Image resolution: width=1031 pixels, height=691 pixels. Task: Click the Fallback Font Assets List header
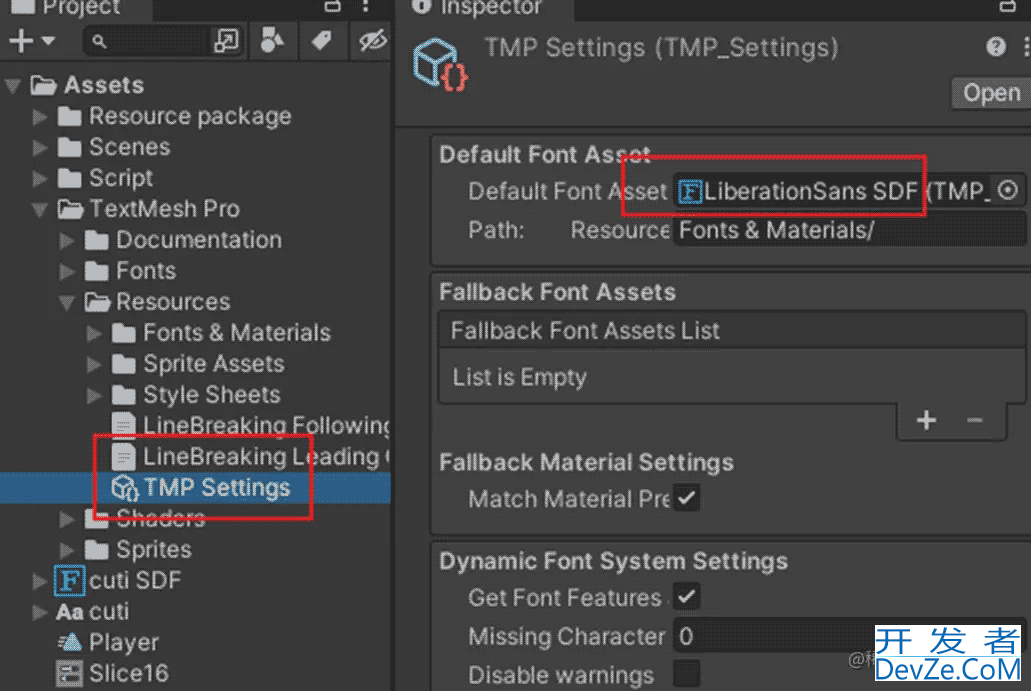coord(731,331)
